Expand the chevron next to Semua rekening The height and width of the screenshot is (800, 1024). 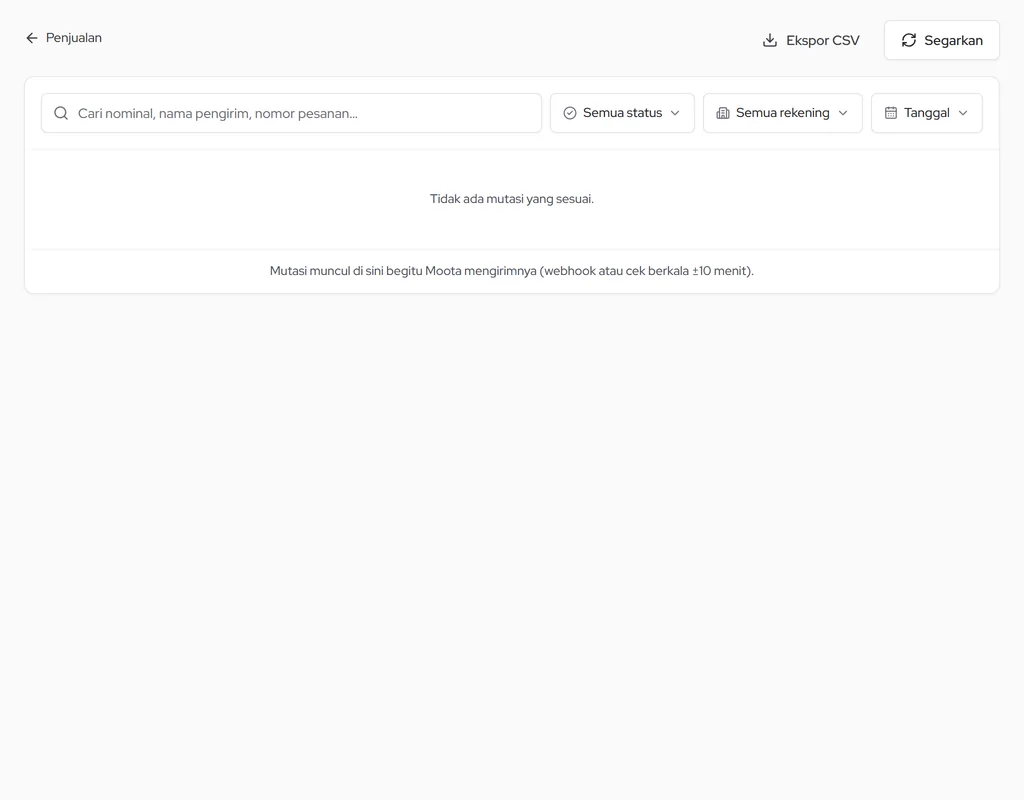(843, 113)
